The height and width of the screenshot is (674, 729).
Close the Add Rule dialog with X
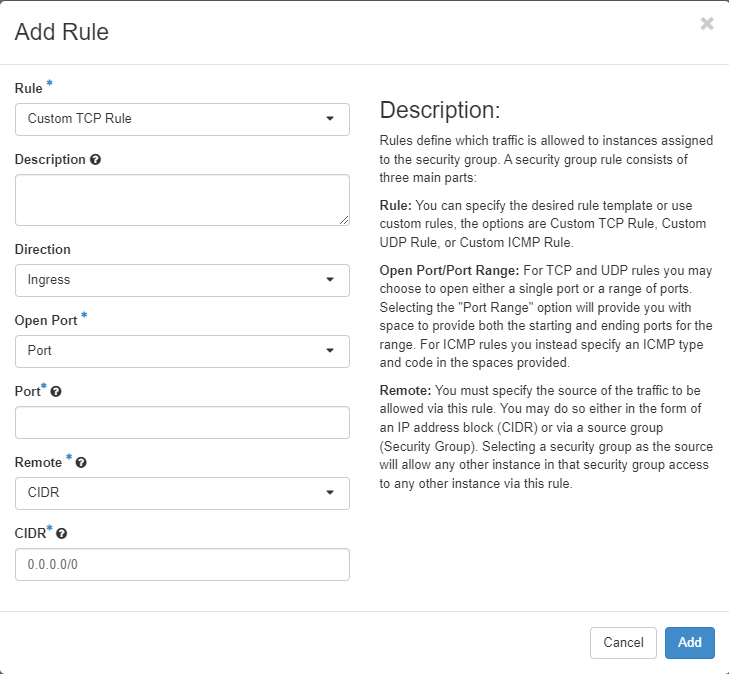click(x=707, y=24)
